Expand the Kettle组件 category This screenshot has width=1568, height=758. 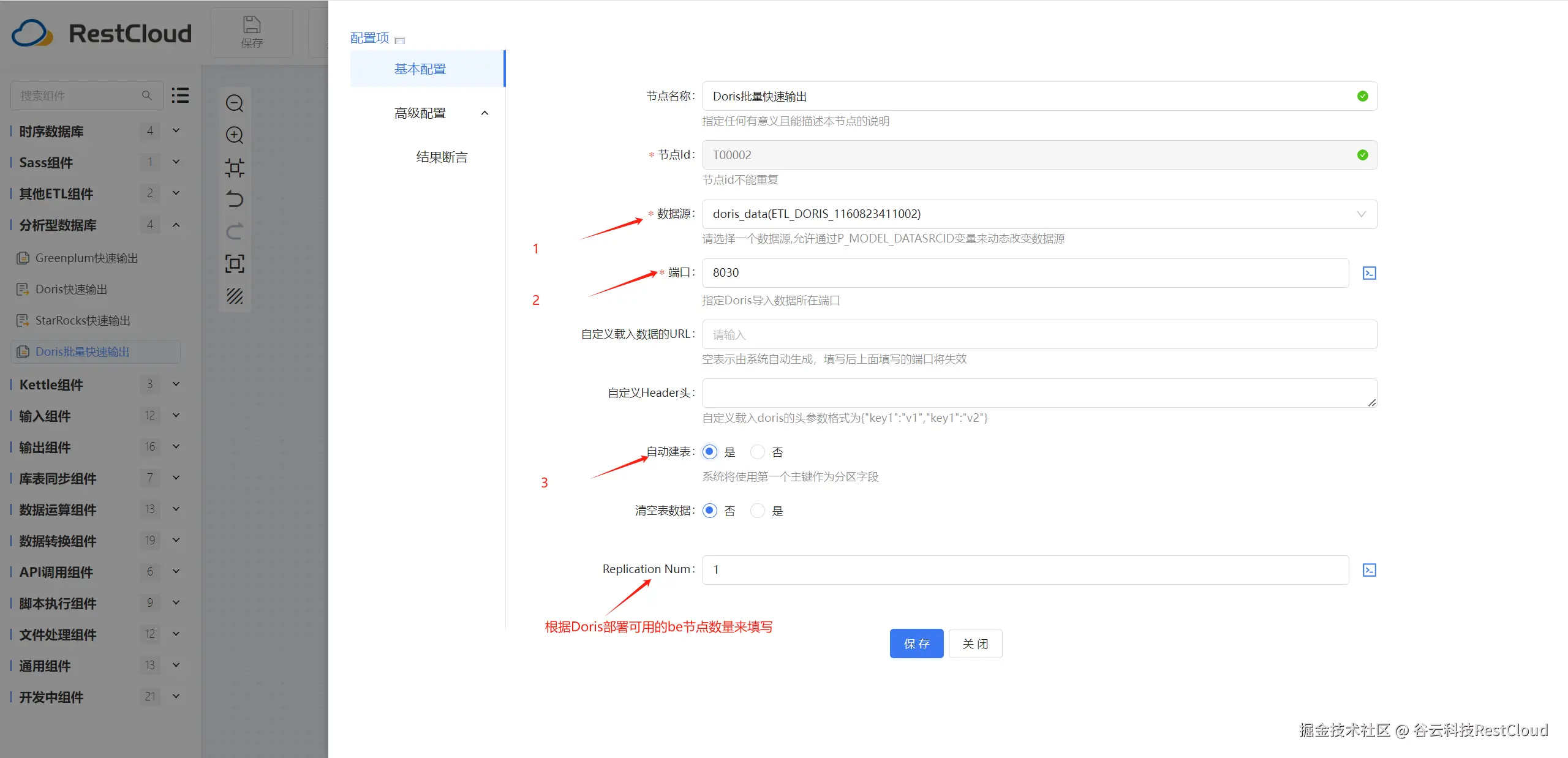click(x=176, y=384)
